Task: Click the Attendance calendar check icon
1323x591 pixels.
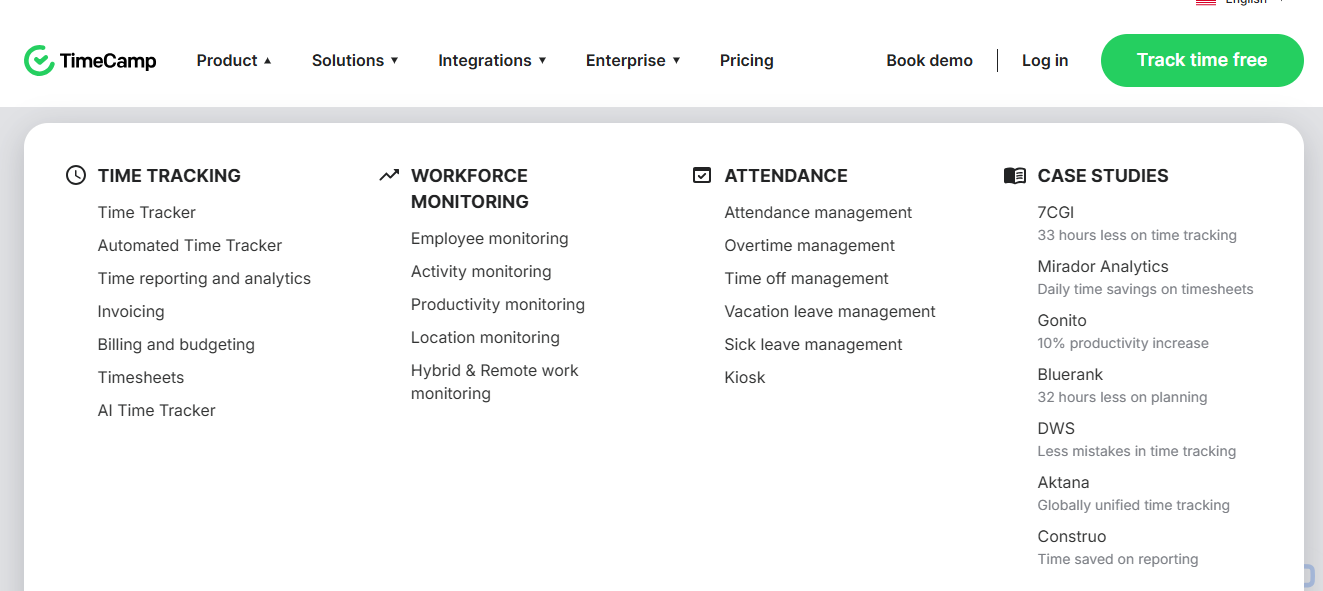Action: click(x=702, y=176)
